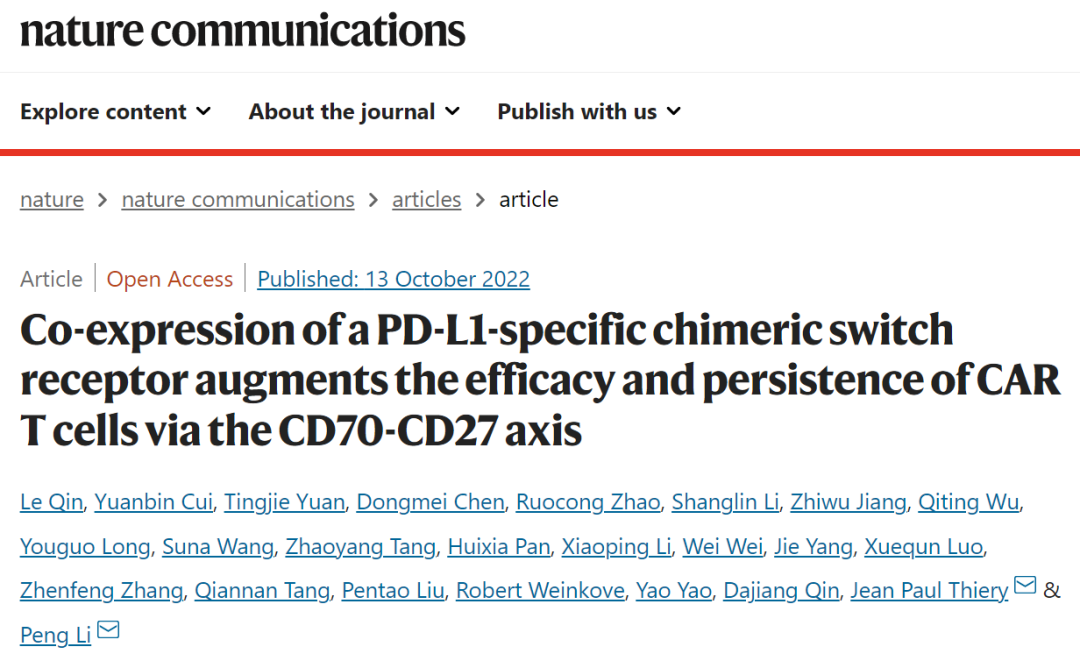Click author Dongmei Chen
The width and height of the screenshot is (1080, 661).
[430, 502]
